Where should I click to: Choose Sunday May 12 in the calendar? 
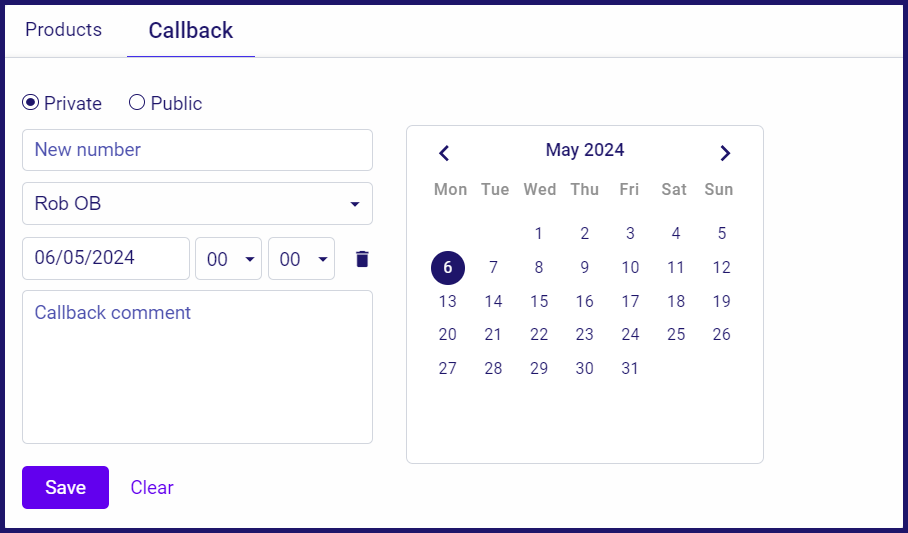[722, 268]
